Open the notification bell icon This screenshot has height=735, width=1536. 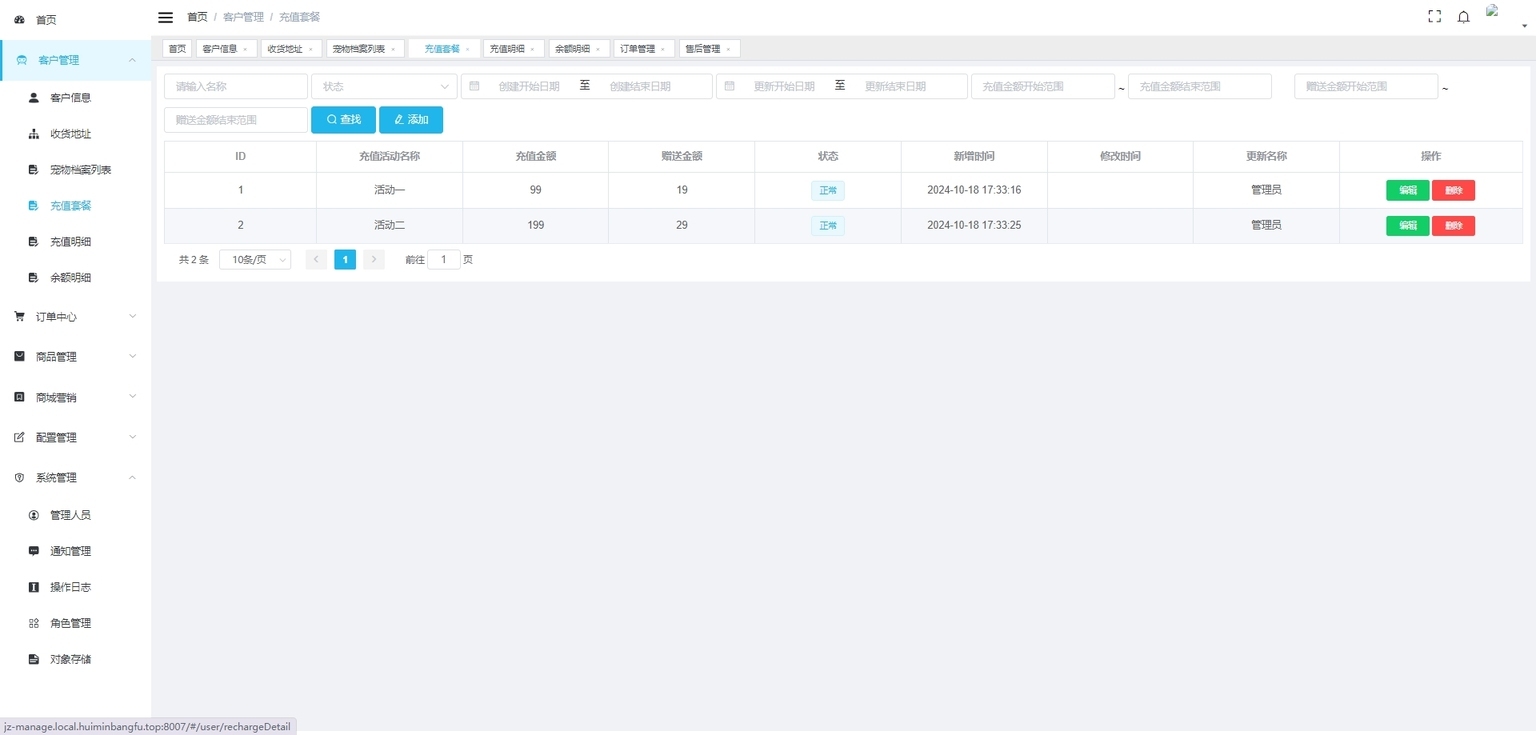[x=1463, y=17]
